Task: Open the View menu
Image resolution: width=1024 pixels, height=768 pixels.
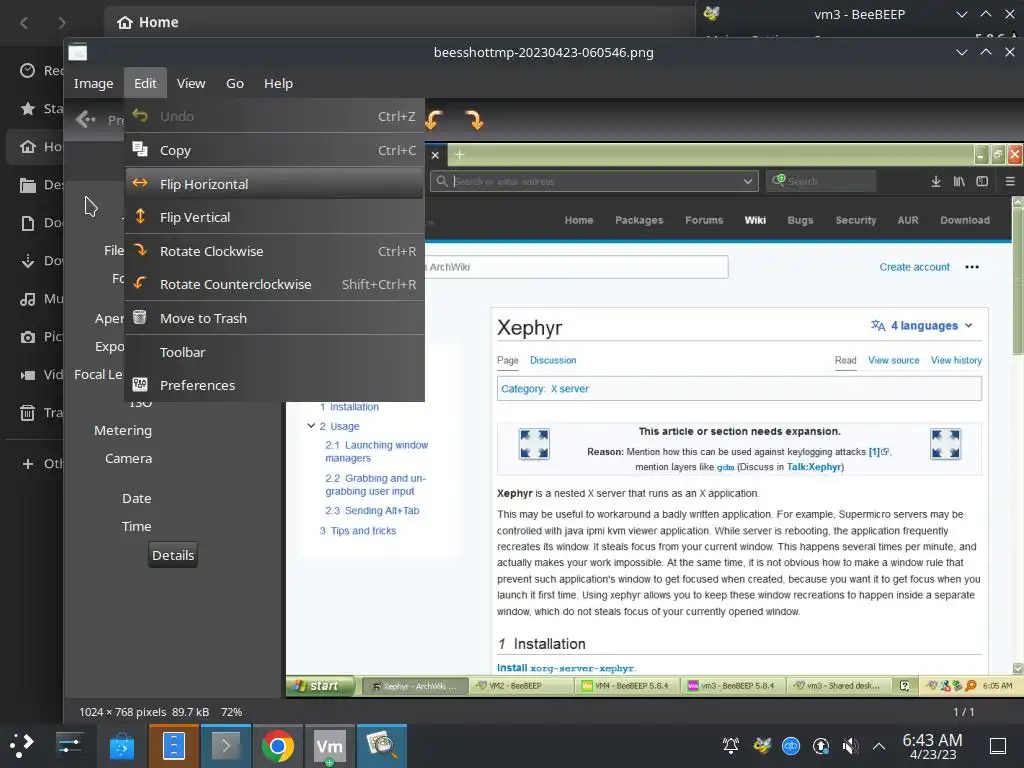Action: (191, 83)
